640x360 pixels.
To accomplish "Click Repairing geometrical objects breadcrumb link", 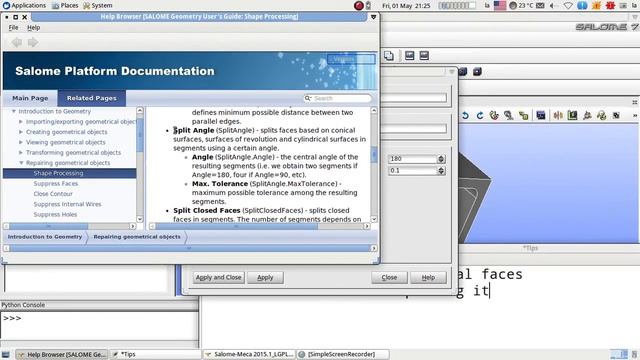I will [x=137, y=237].
